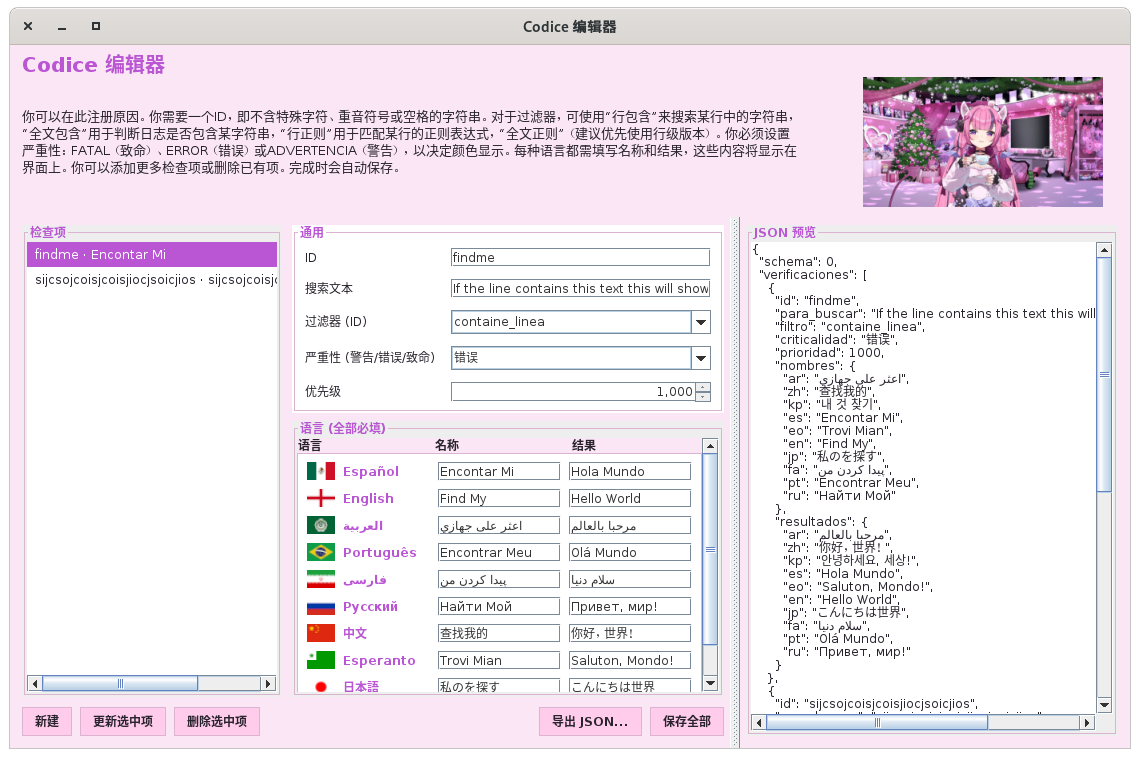This screenshot has height=758, width=1140.
Task: Click the Russian flag icon
Action: [320, 606]
